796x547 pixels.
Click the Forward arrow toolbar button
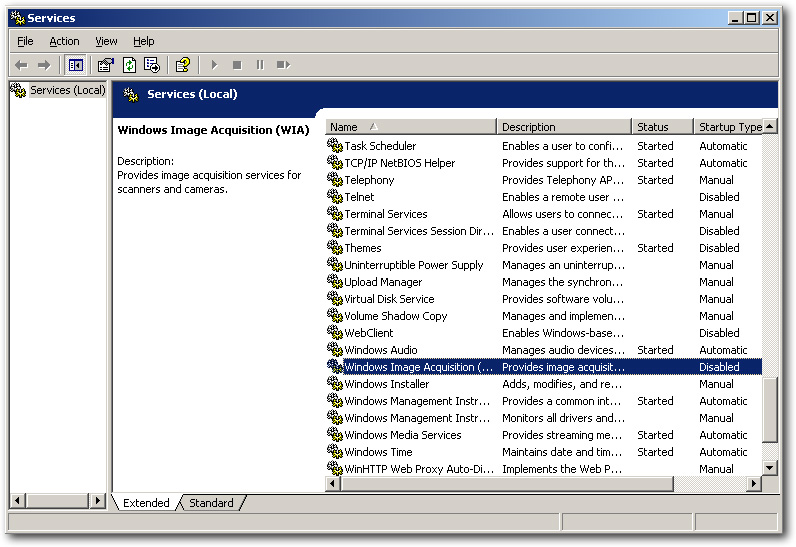click(x=44, y=65)
